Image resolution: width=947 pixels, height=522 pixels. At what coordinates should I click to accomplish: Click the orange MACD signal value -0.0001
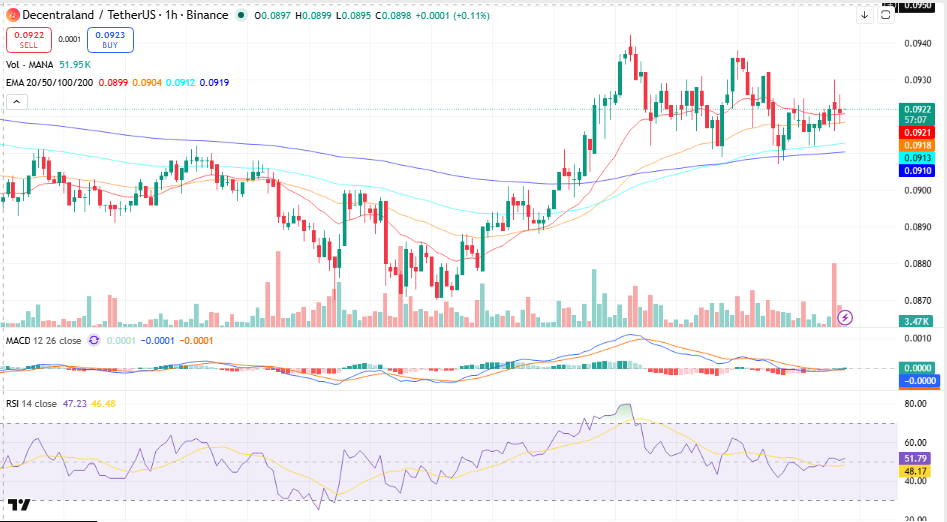196,341
